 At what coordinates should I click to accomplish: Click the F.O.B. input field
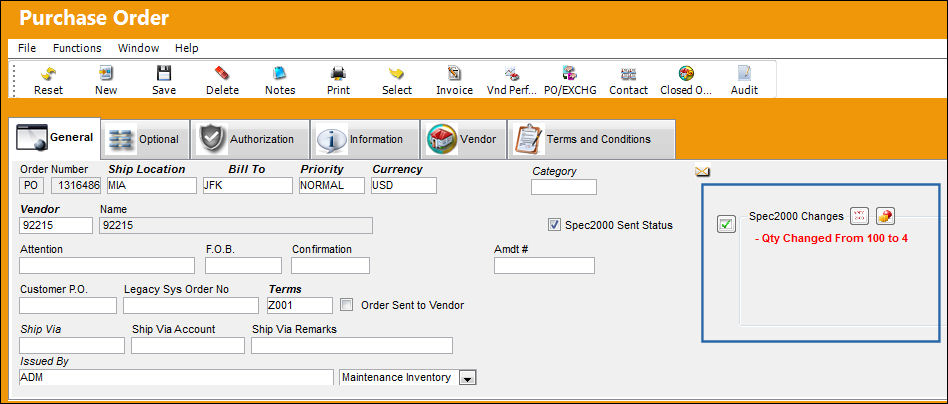tap(244, 266)
